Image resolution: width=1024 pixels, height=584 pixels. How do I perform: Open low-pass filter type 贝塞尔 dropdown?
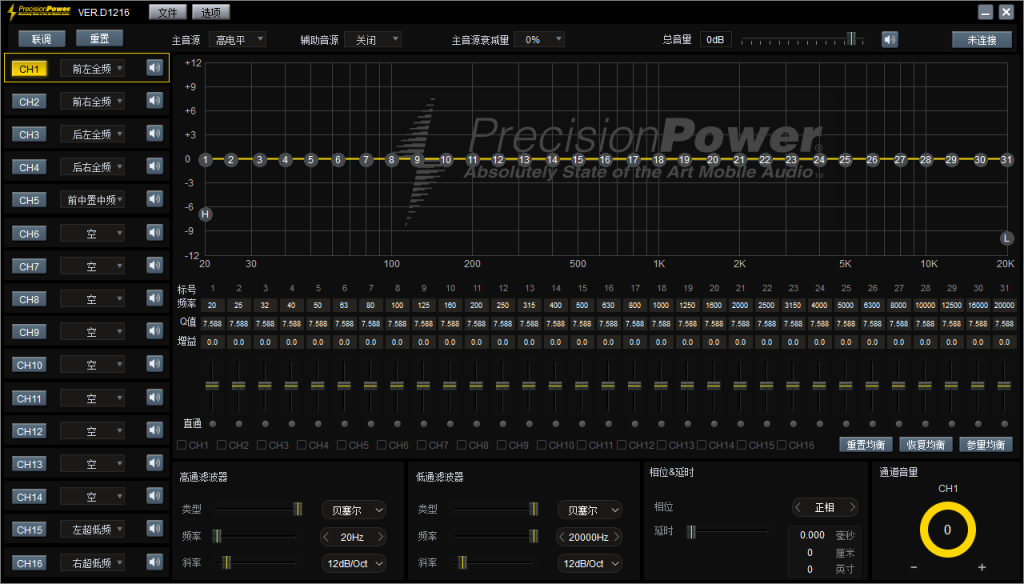pyautogui.click(x=590, y=510)
